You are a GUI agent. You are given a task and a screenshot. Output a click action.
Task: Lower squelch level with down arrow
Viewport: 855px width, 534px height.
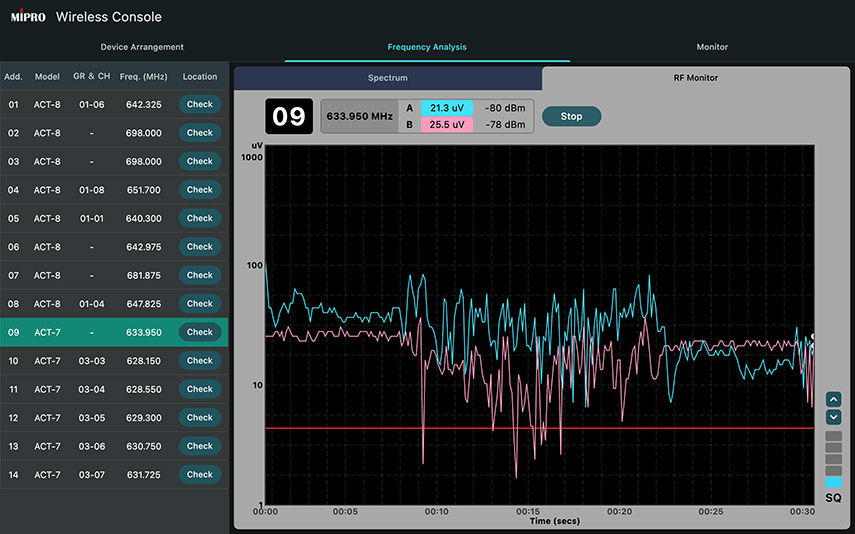(x=833, y=417)
